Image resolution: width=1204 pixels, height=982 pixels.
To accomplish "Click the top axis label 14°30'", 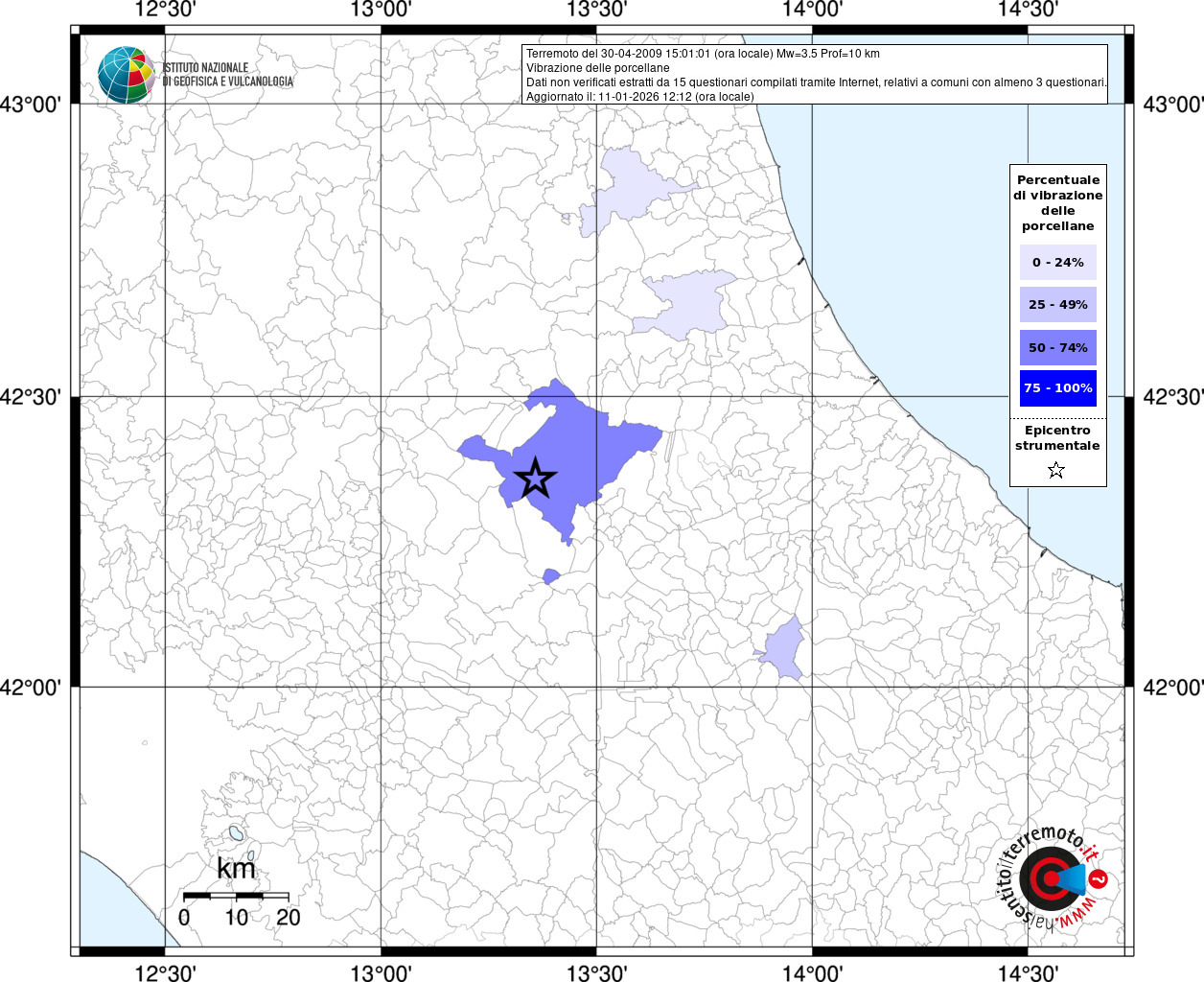I will [1029, 10].
